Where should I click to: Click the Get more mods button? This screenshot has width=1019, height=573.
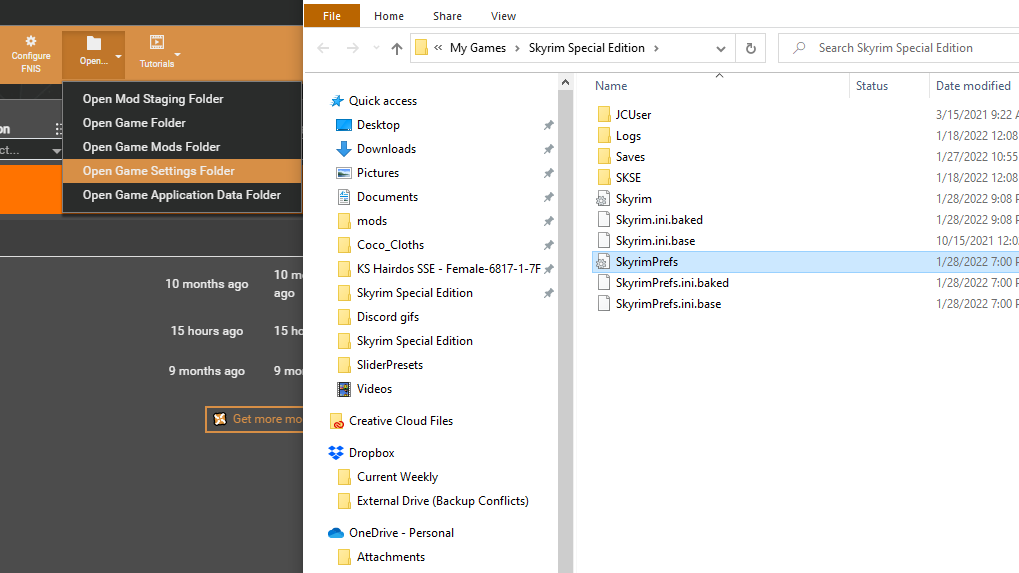pyautogui.click(x=255, y=419)
